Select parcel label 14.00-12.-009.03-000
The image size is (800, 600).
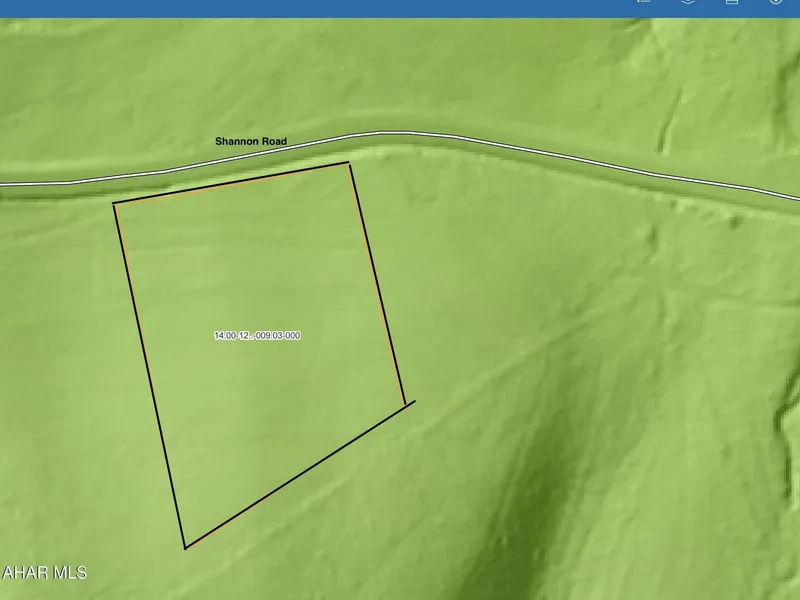point(257,336)
